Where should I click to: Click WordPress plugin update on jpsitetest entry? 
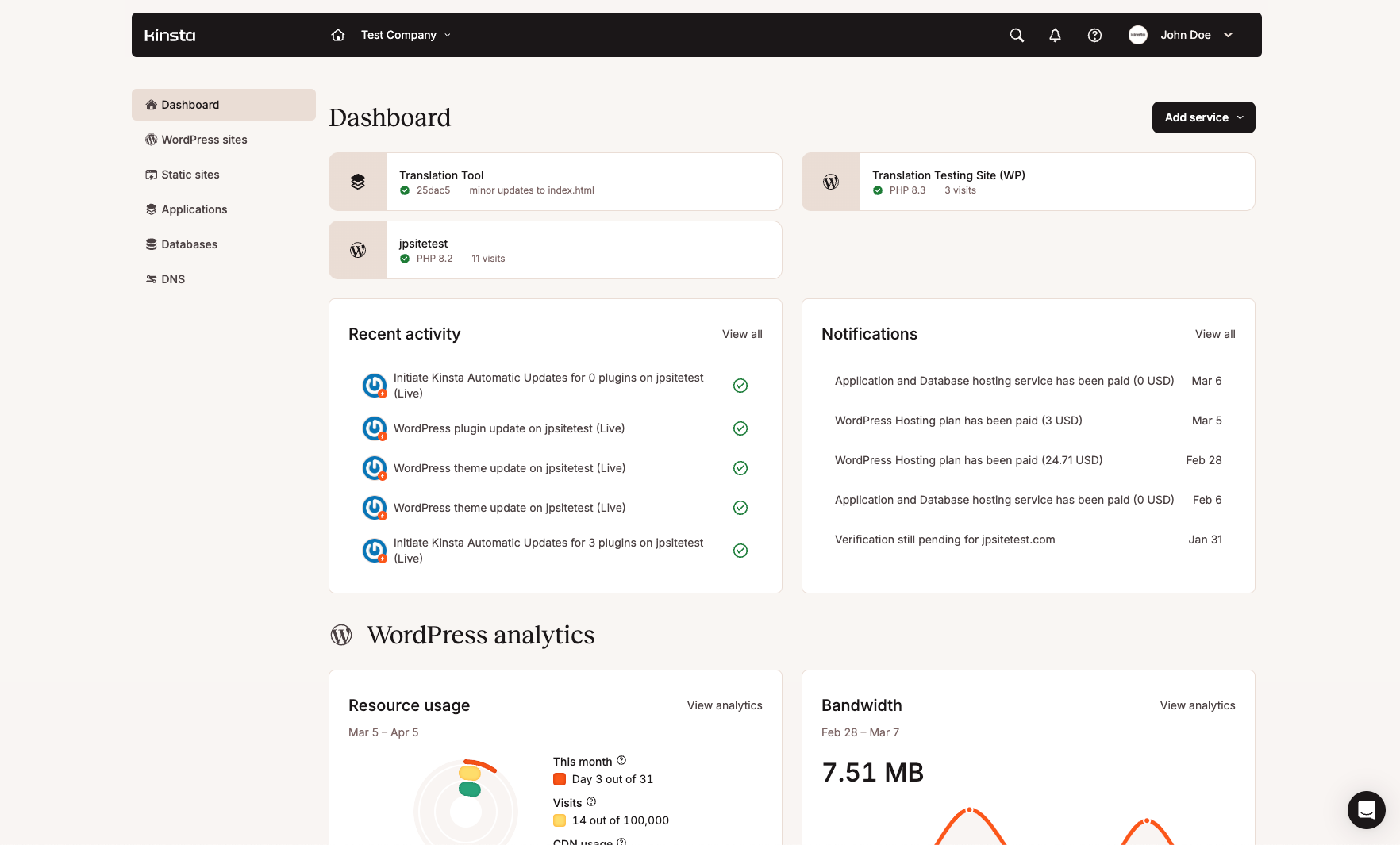(x=556, y=428)
